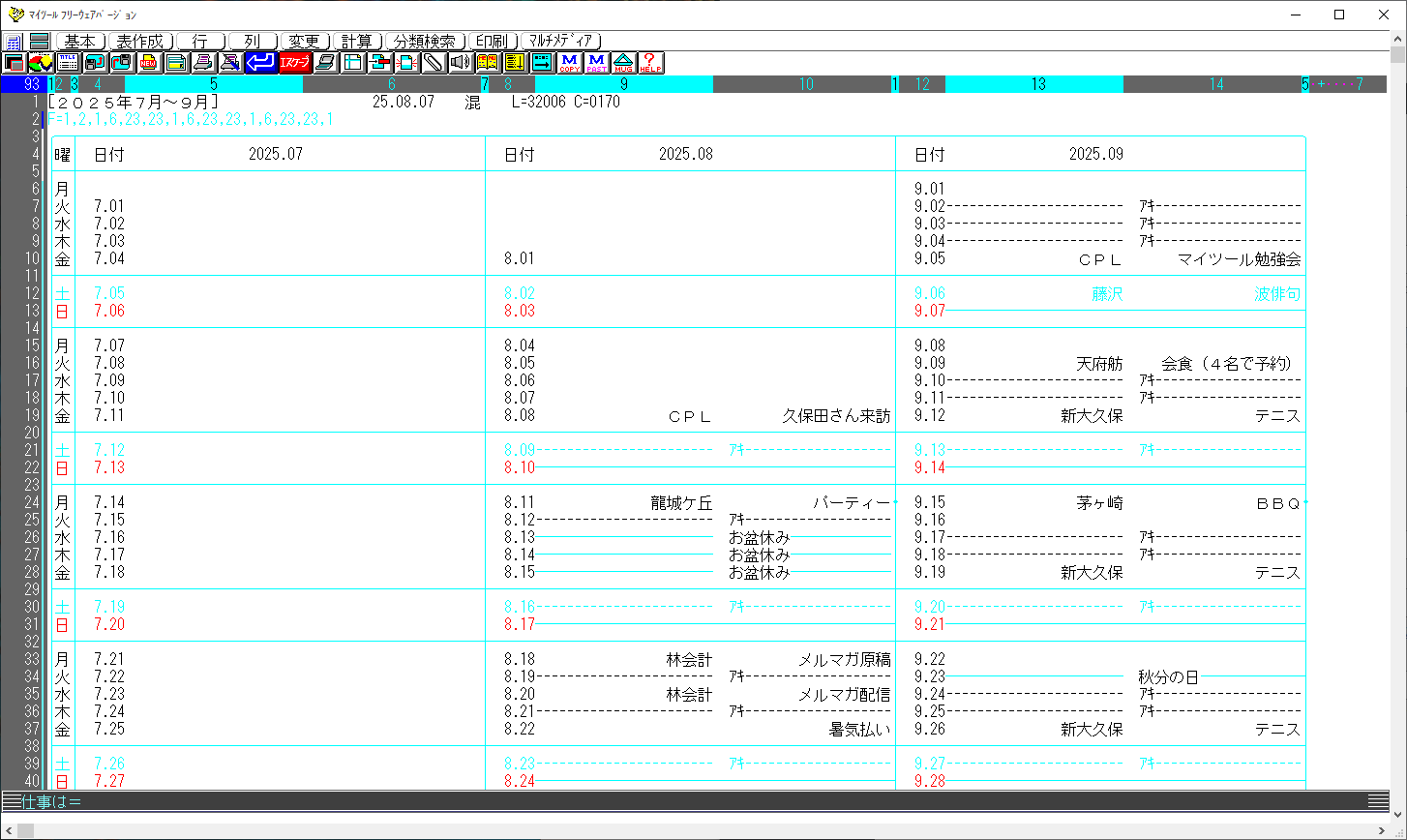Image resolution: width=1407 pixels, height=840 pixels.
Task: Click the red HELP question mark icon
Action: point(651,63)
